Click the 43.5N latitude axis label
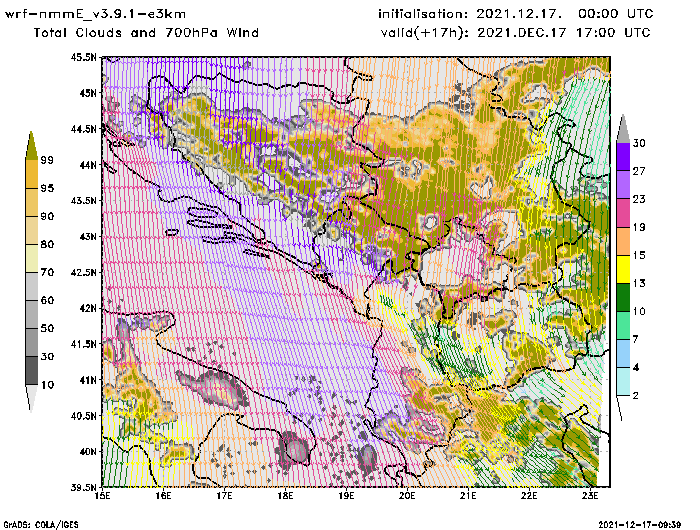 click(x=83, y=200)
